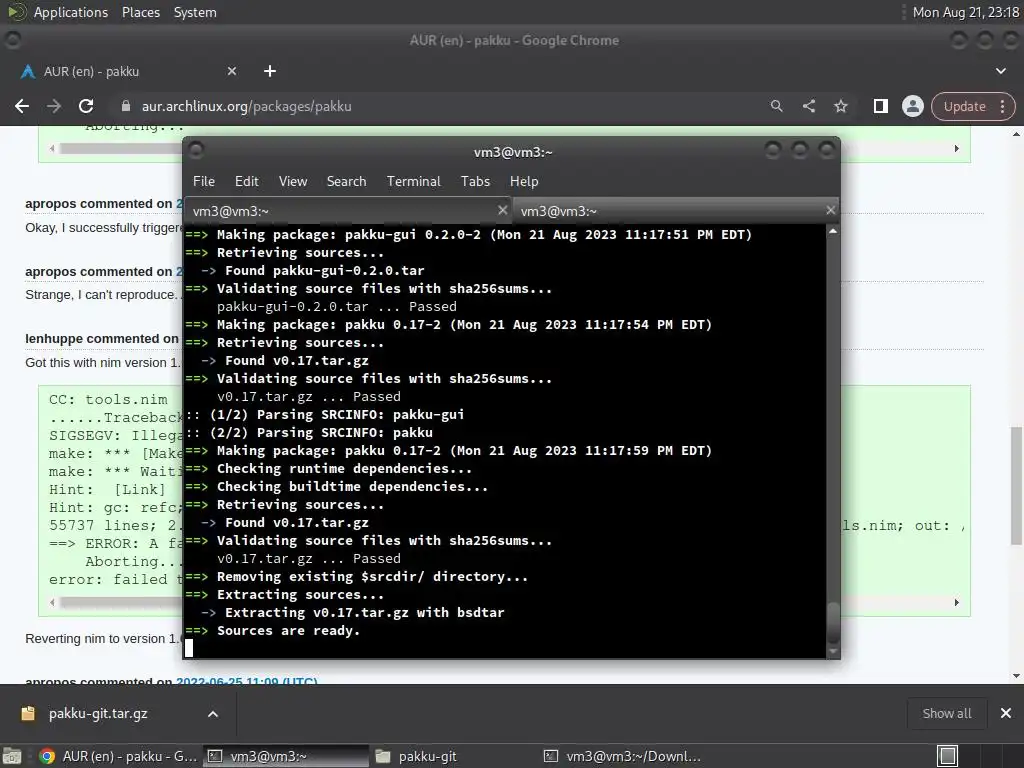Bookmark this page with the star
The height and width of the screenshot is (768, 1024).
(840, 106)
